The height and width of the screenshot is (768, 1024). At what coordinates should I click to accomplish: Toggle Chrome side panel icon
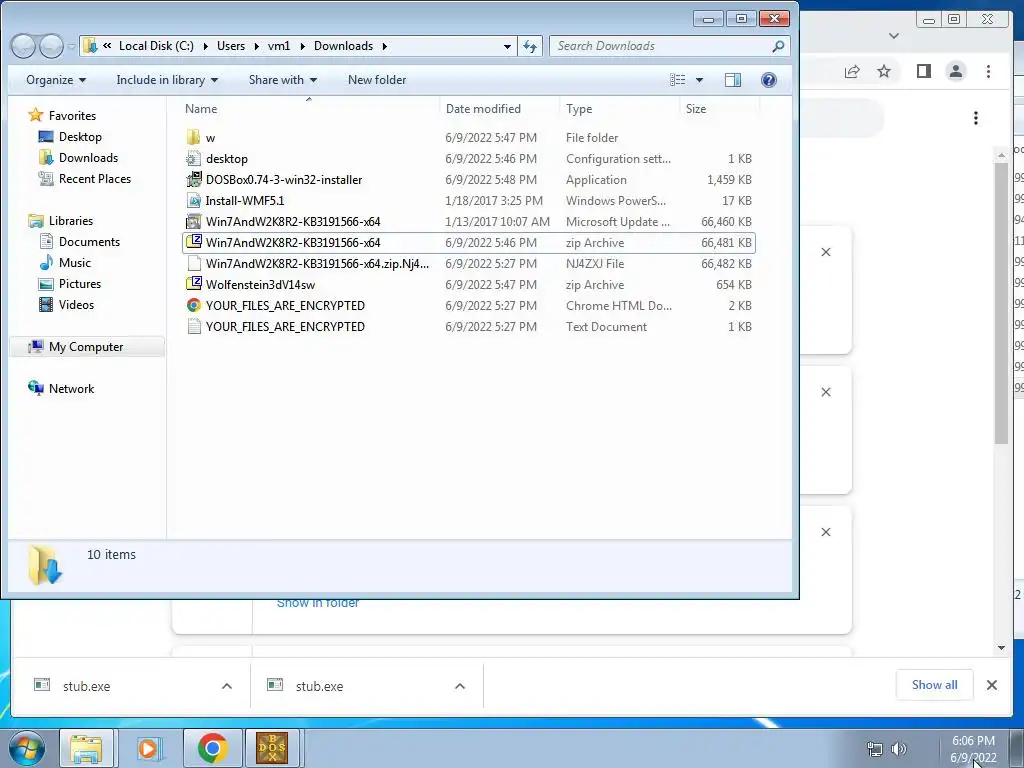[923, 71]
